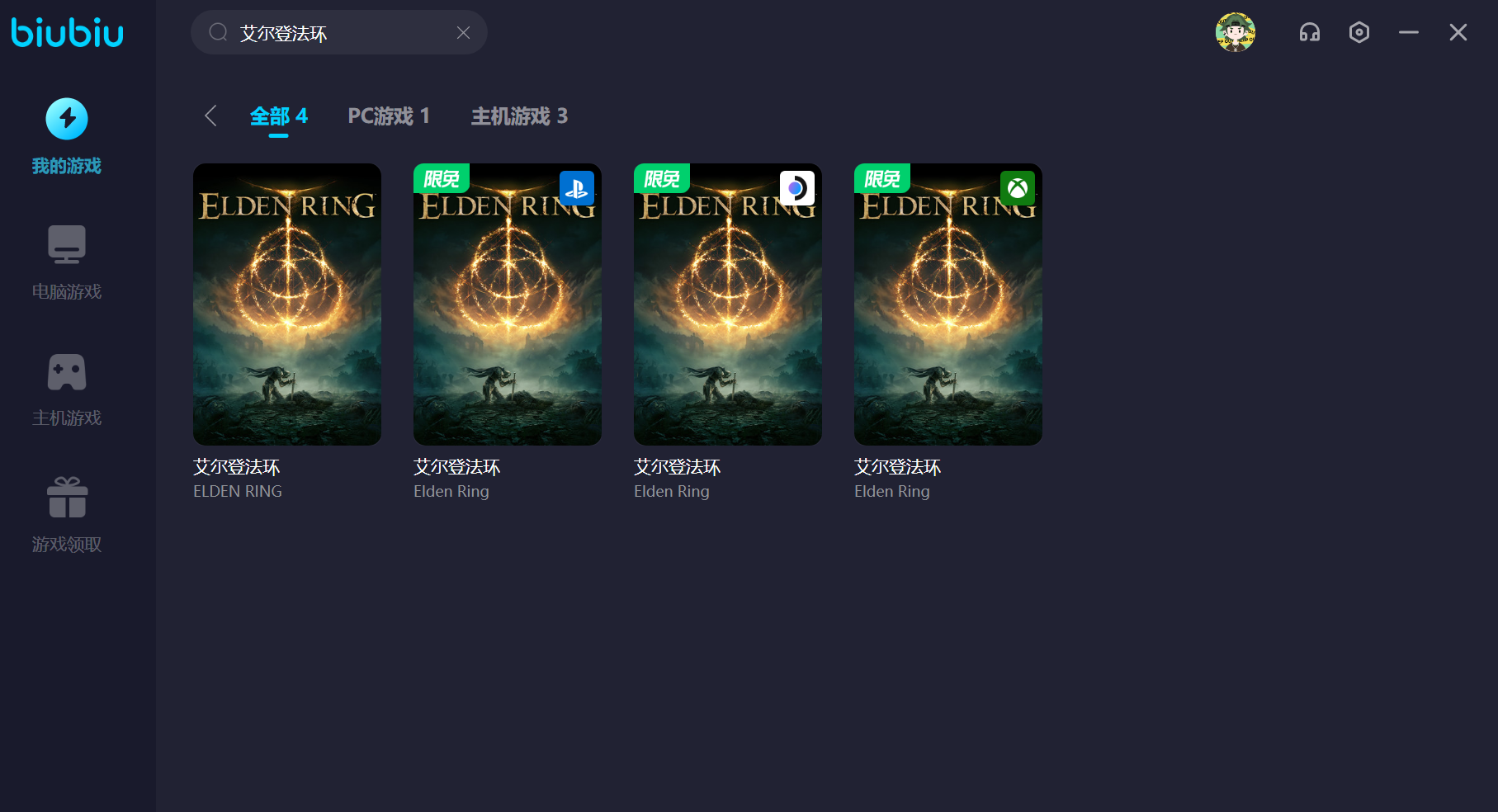
Task: Click the 电脑游戏 sidebar label
Action: tap(67, 291)
